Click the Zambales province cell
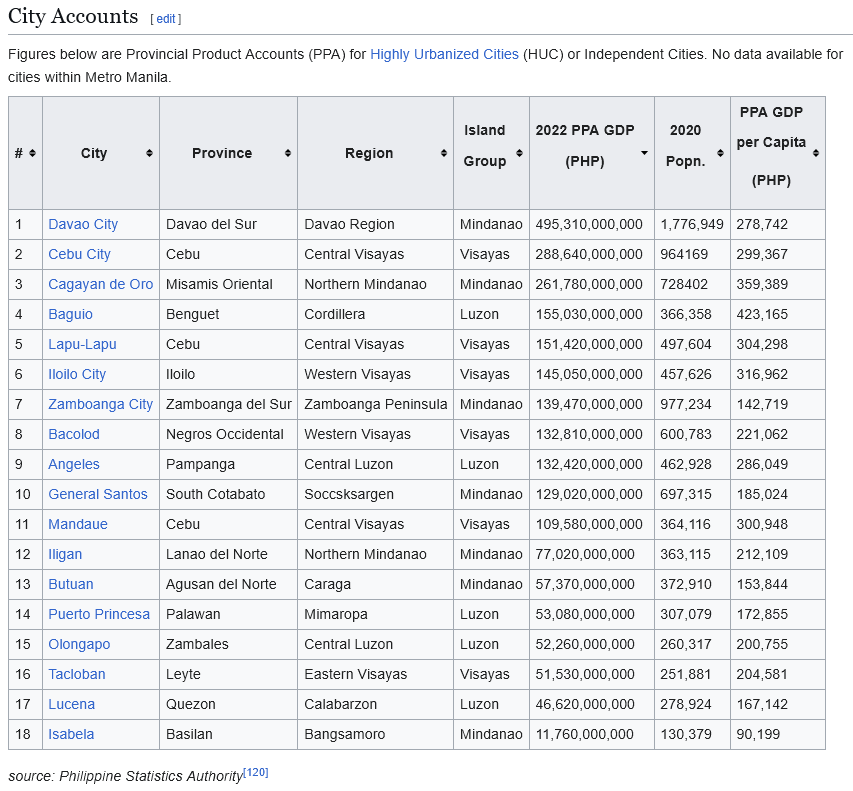This screenshot has height=791, width=853. click(x=228, y=644)
